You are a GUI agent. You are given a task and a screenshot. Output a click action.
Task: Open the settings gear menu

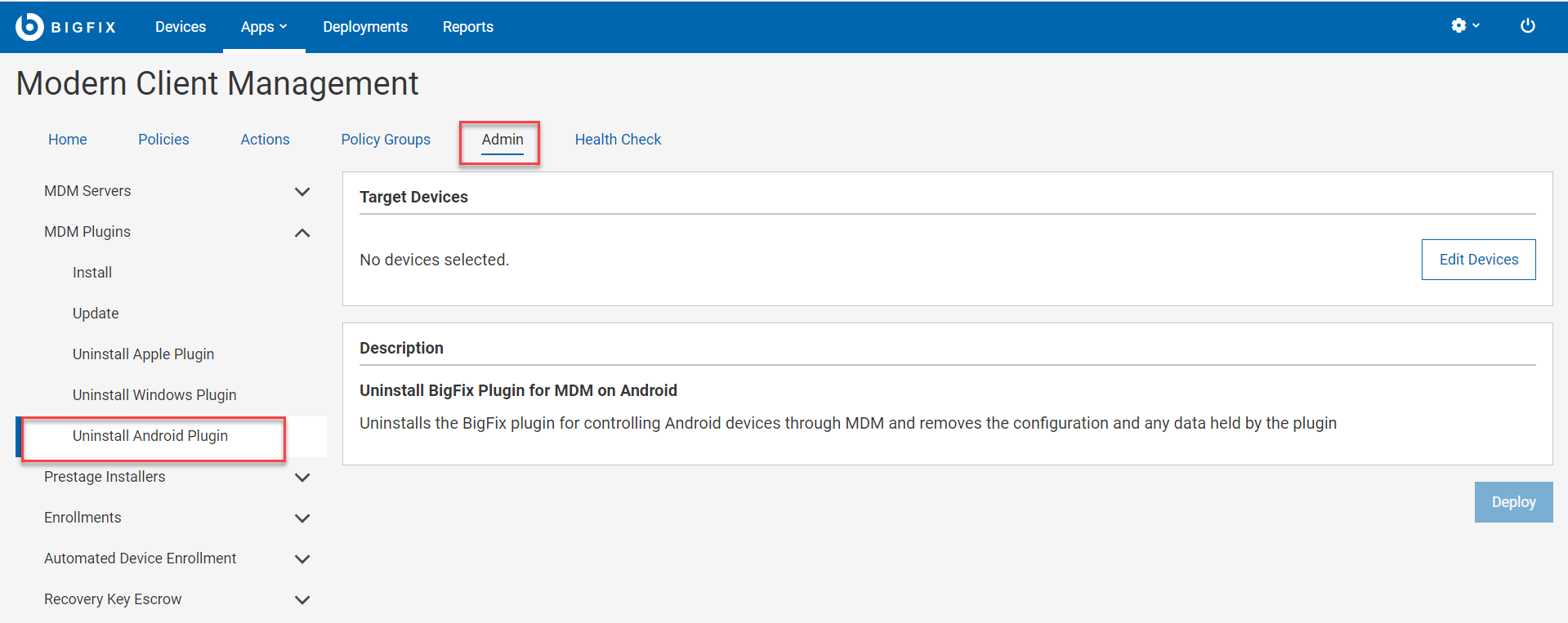1464,26
